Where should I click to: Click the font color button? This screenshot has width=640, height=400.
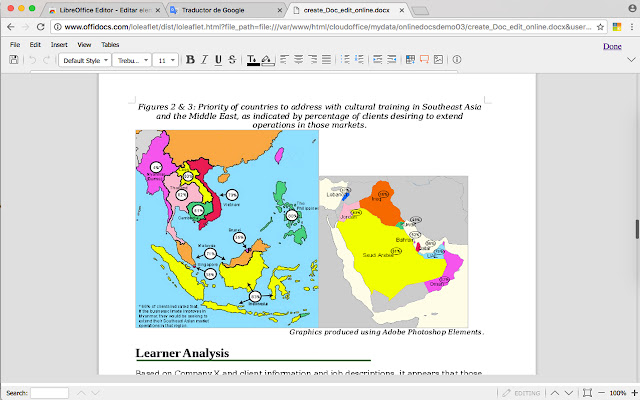(x=253, y=61)
